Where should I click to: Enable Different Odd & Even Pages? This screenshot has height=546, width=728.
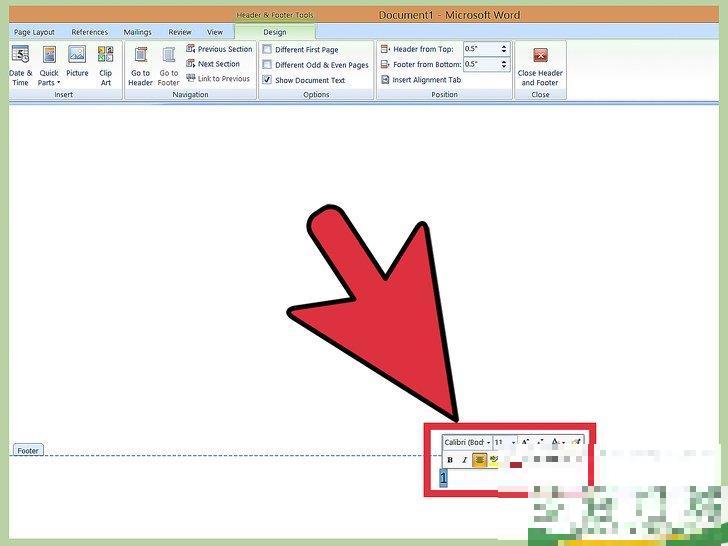pos(267,65)
